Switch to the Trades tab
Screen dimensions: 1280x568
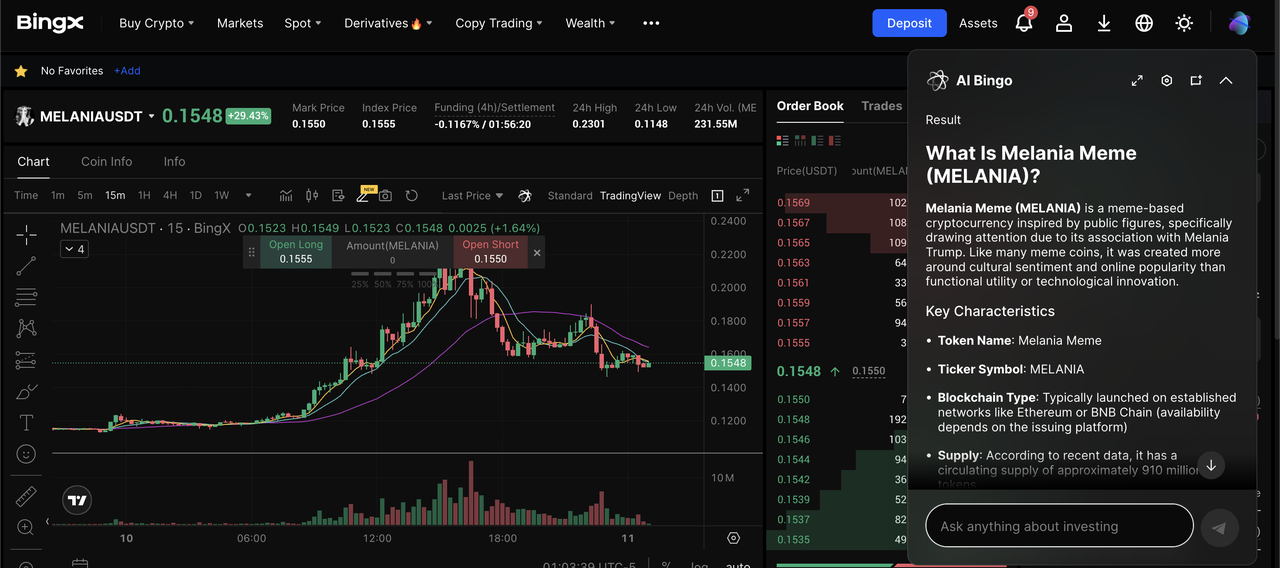tap(881, 106)
